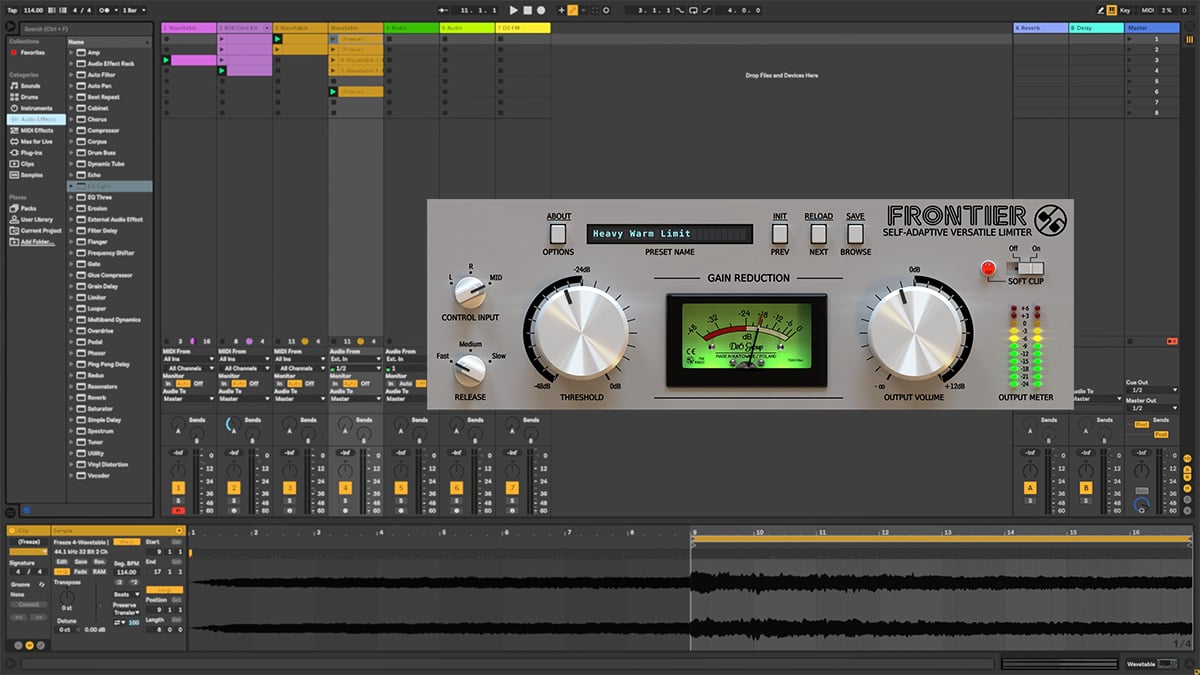Select the Draw Mode pencil icon
This screenshot has width=1200, height=675.
1102,9
